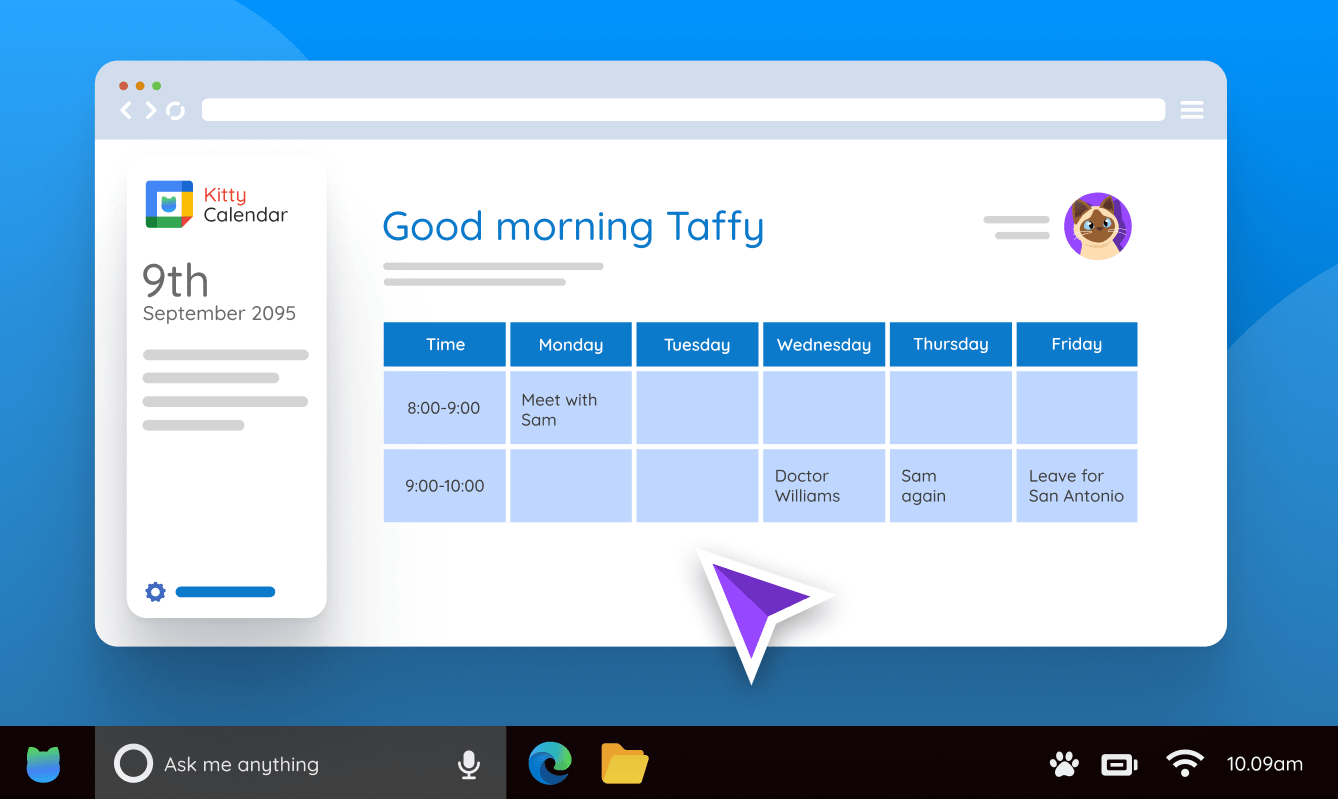Open the file explorer folder icon
1338x800 pixels.
(x=625, y=763)
